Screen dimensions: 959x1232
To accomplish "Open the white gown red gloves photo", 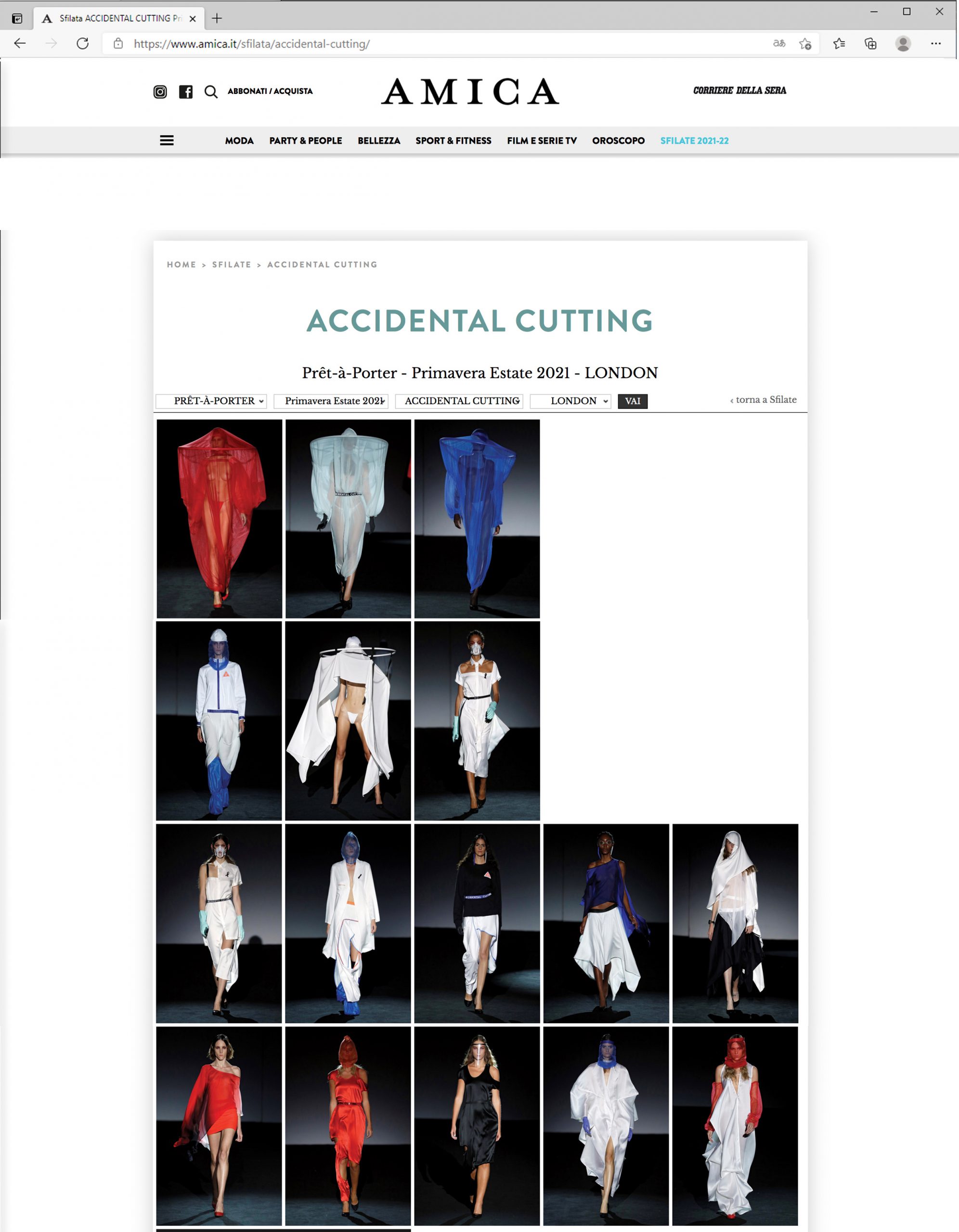I will [x=736, y=1126].
